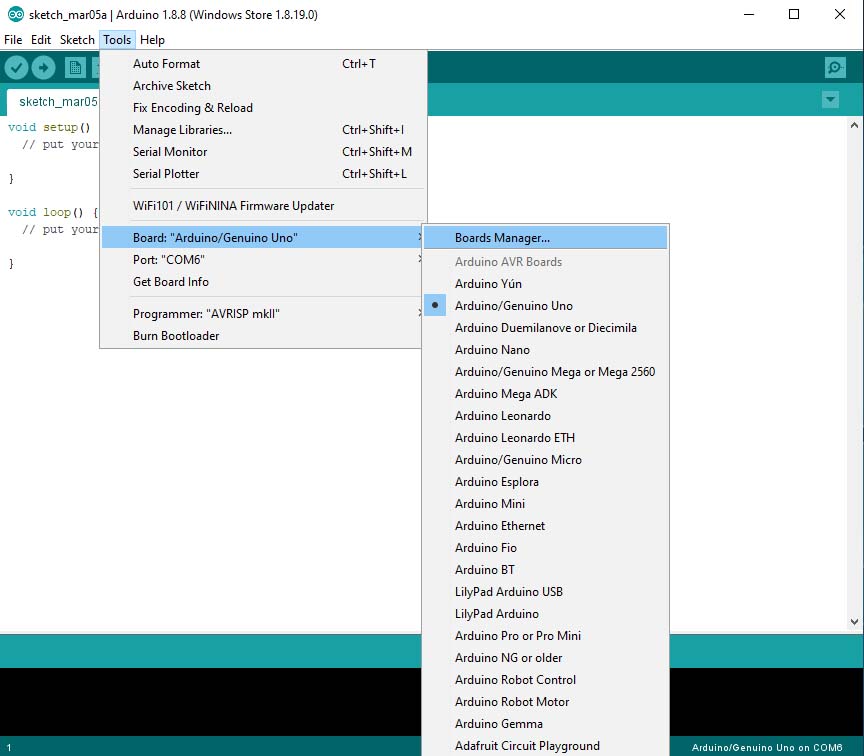
Task: Select Arduino Mega ADK board
Action: tap(546, 394)
